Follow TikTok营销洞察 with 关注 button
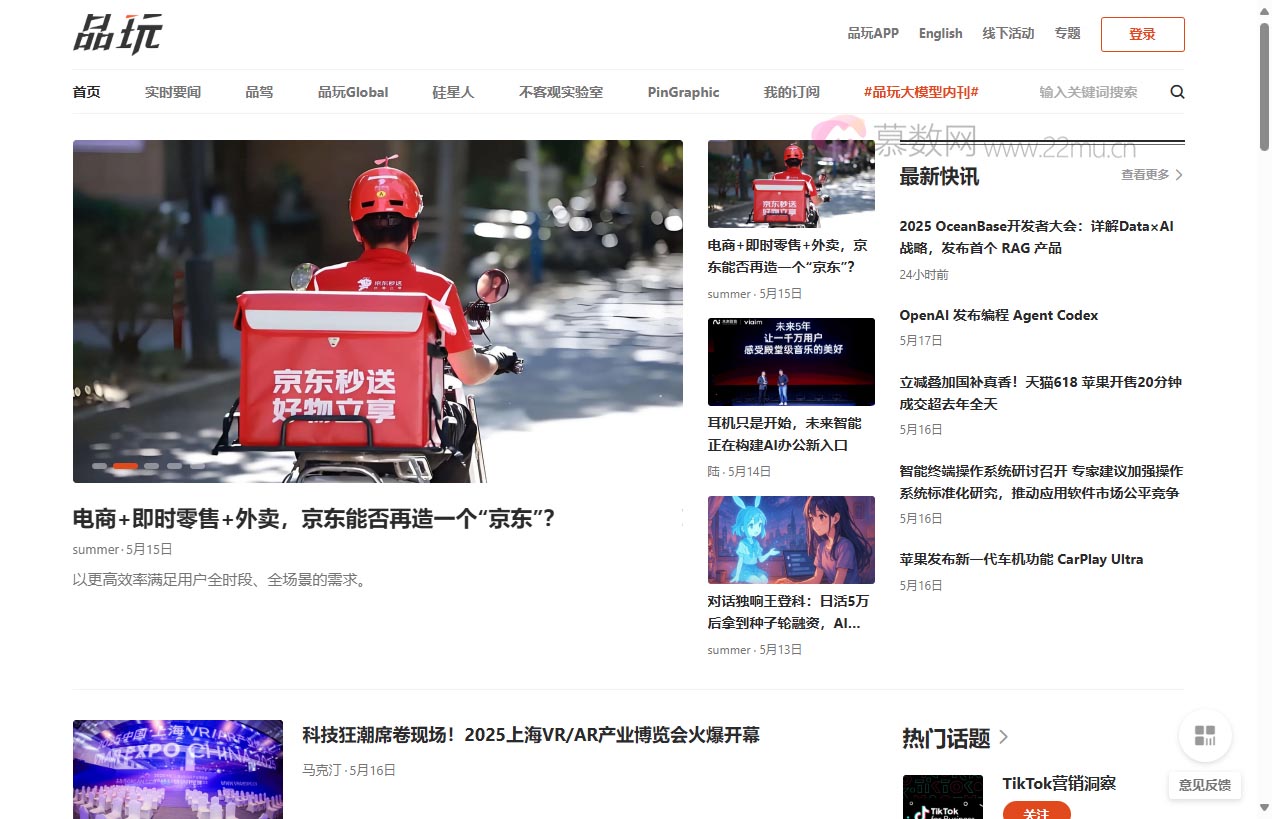Screen dimensions: 1272x819 (x=1036, y=812)
